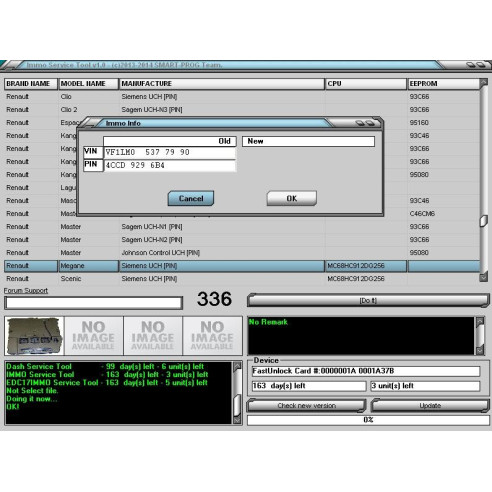
Task: Select third No Image Available thumbnail
Action: tap(212, 336)
